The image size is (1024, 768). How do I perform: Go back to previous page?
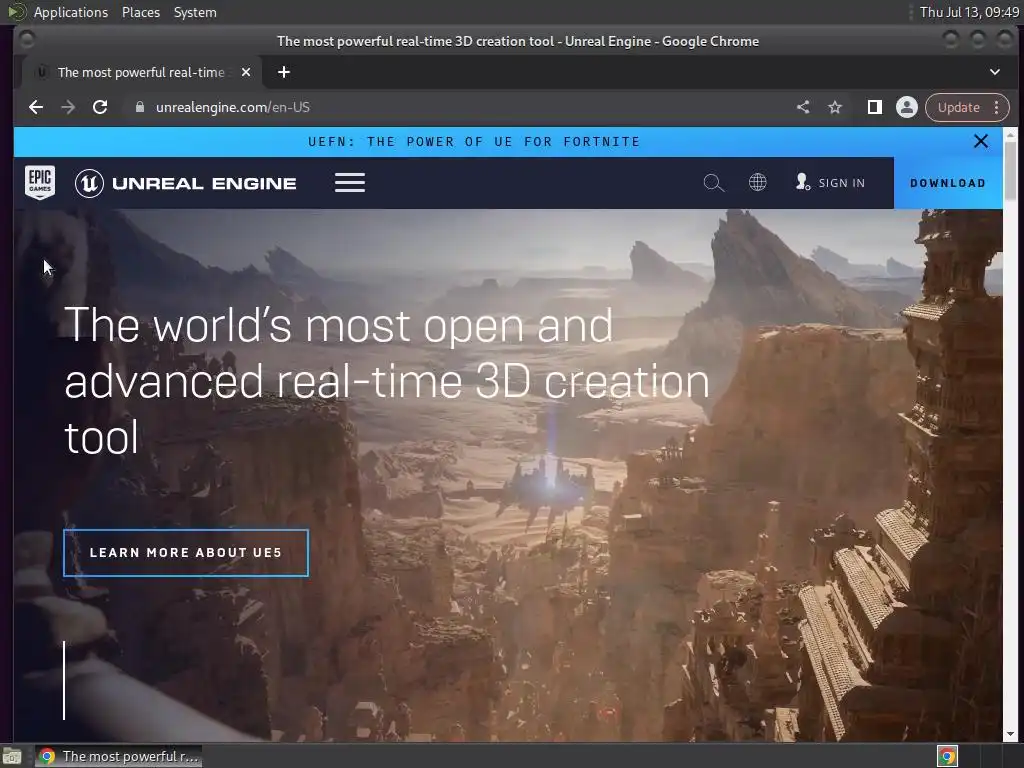(36, 107)
